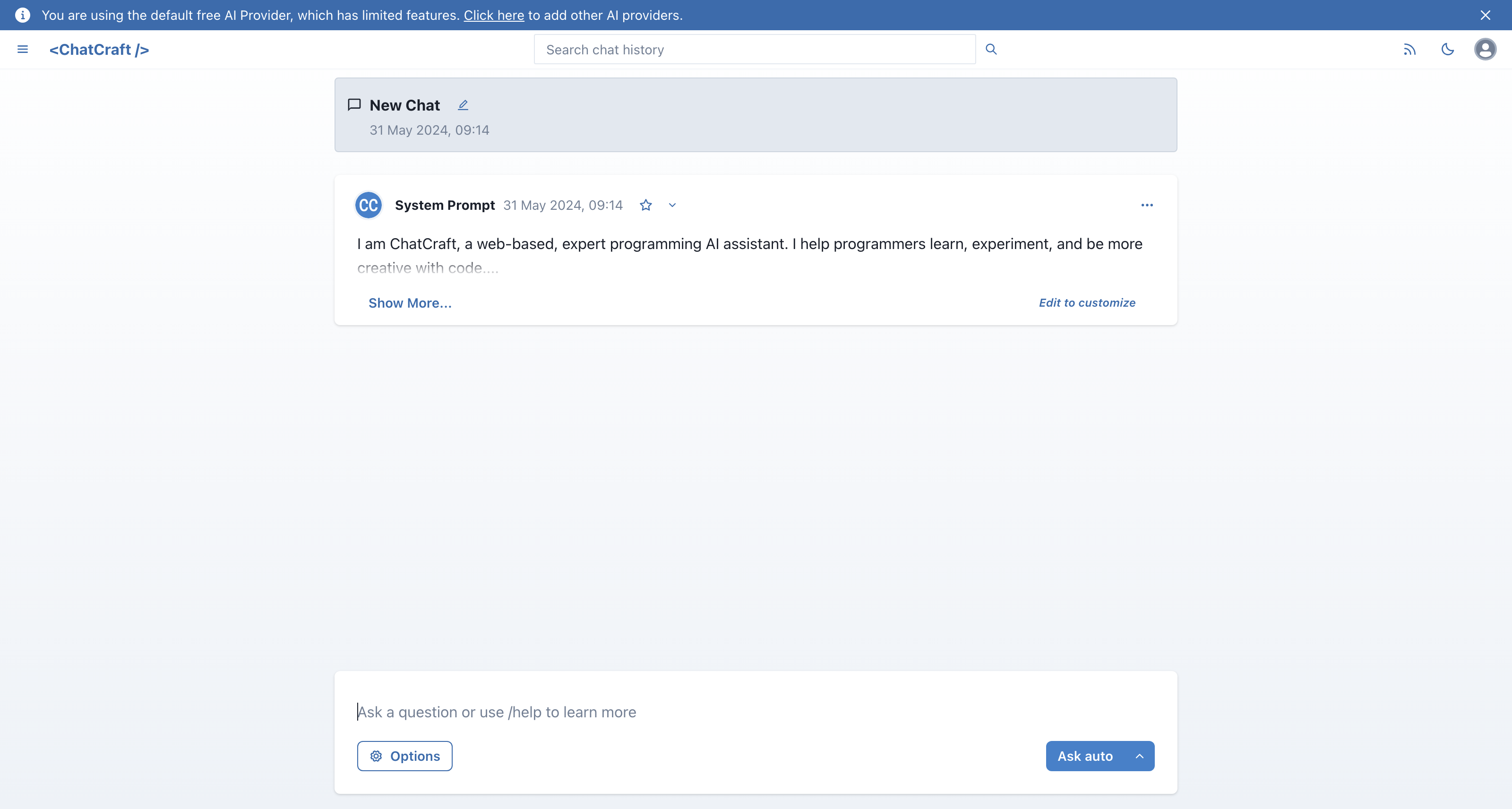This screenshot has height=809, width=1512.
Task: Click Edit to customize link
Action: tap(1087, 303)
